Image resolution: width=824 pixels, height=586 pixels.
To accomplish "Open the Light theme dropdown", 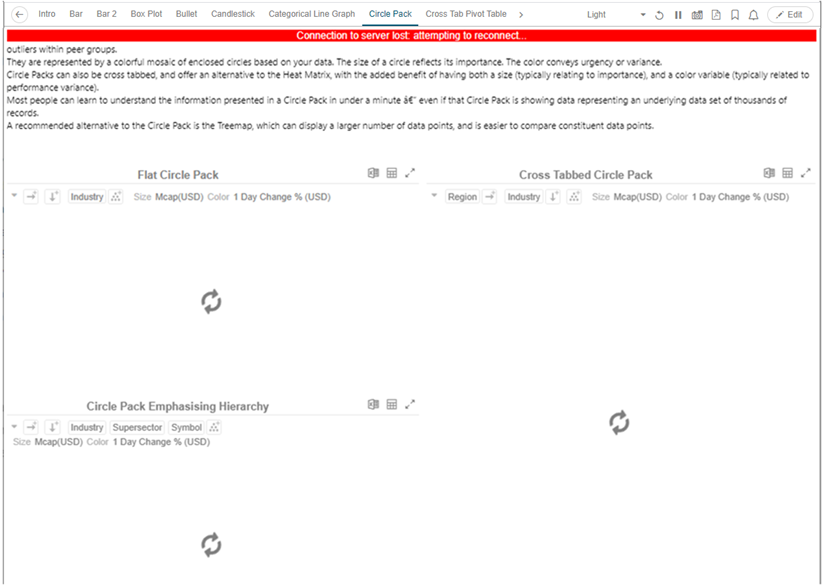I will (x=615, y=15).
